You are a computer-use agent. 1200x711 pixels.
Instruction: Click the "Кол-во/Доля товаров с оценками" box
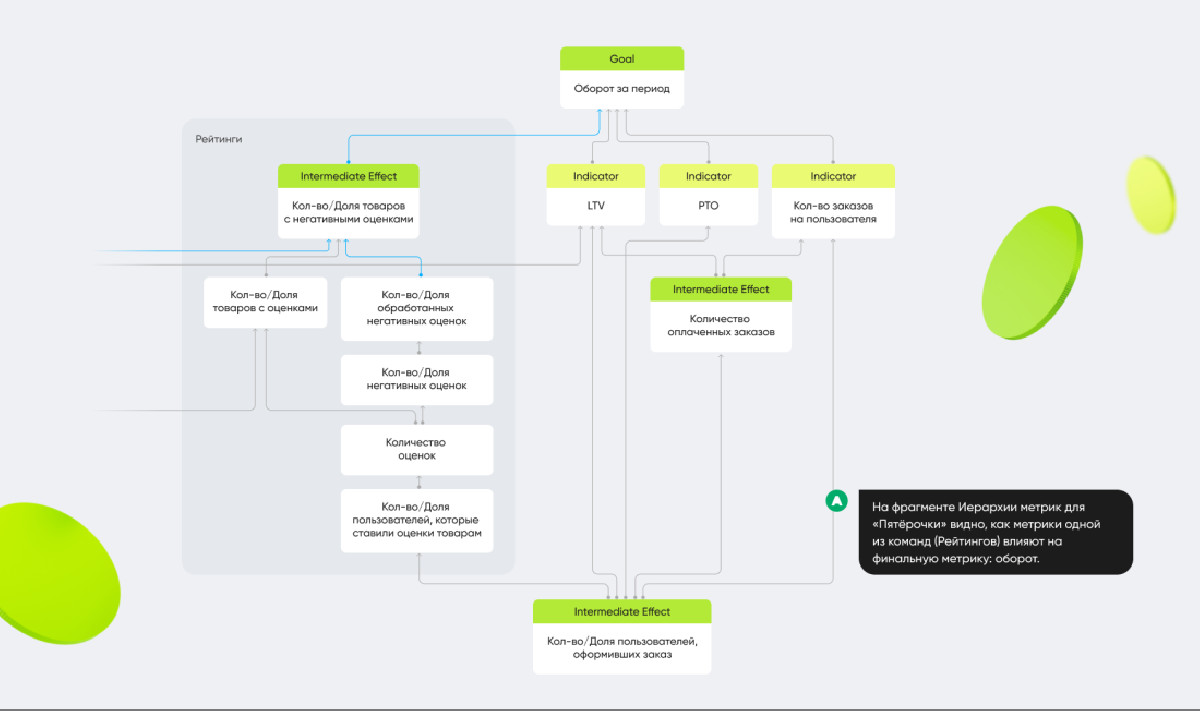[x=265, y=302]
